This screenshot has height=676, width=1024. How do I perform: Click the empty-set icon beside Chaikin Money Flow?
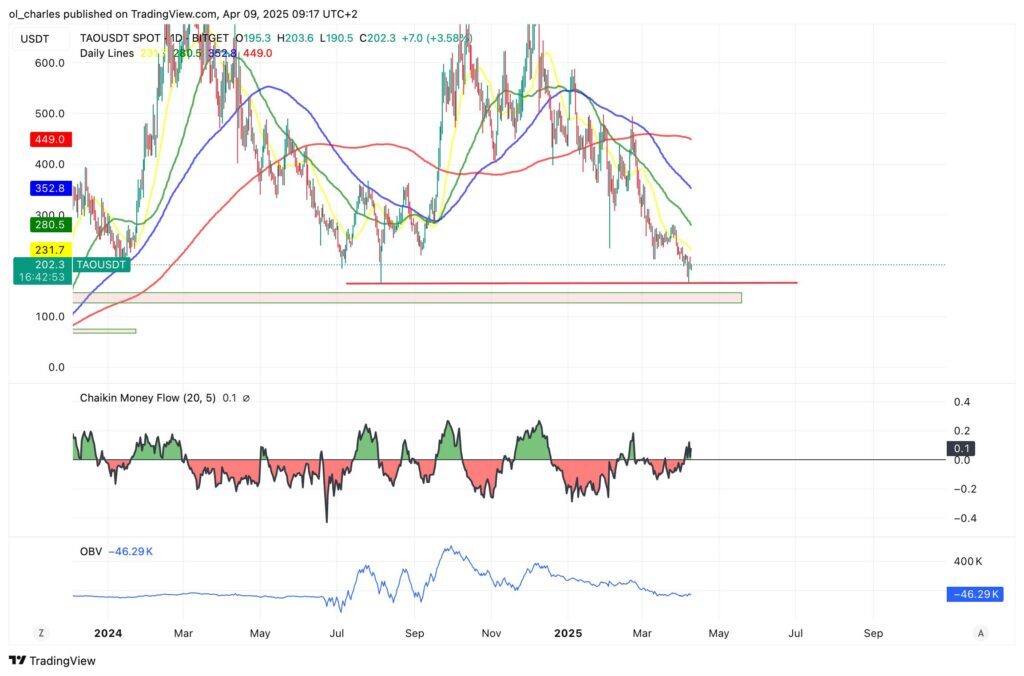tap(247, 398)
